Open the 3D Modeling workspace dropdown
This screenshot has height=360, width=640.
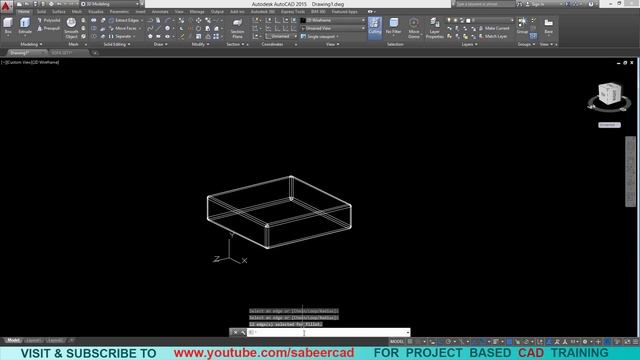pos(110,4)
